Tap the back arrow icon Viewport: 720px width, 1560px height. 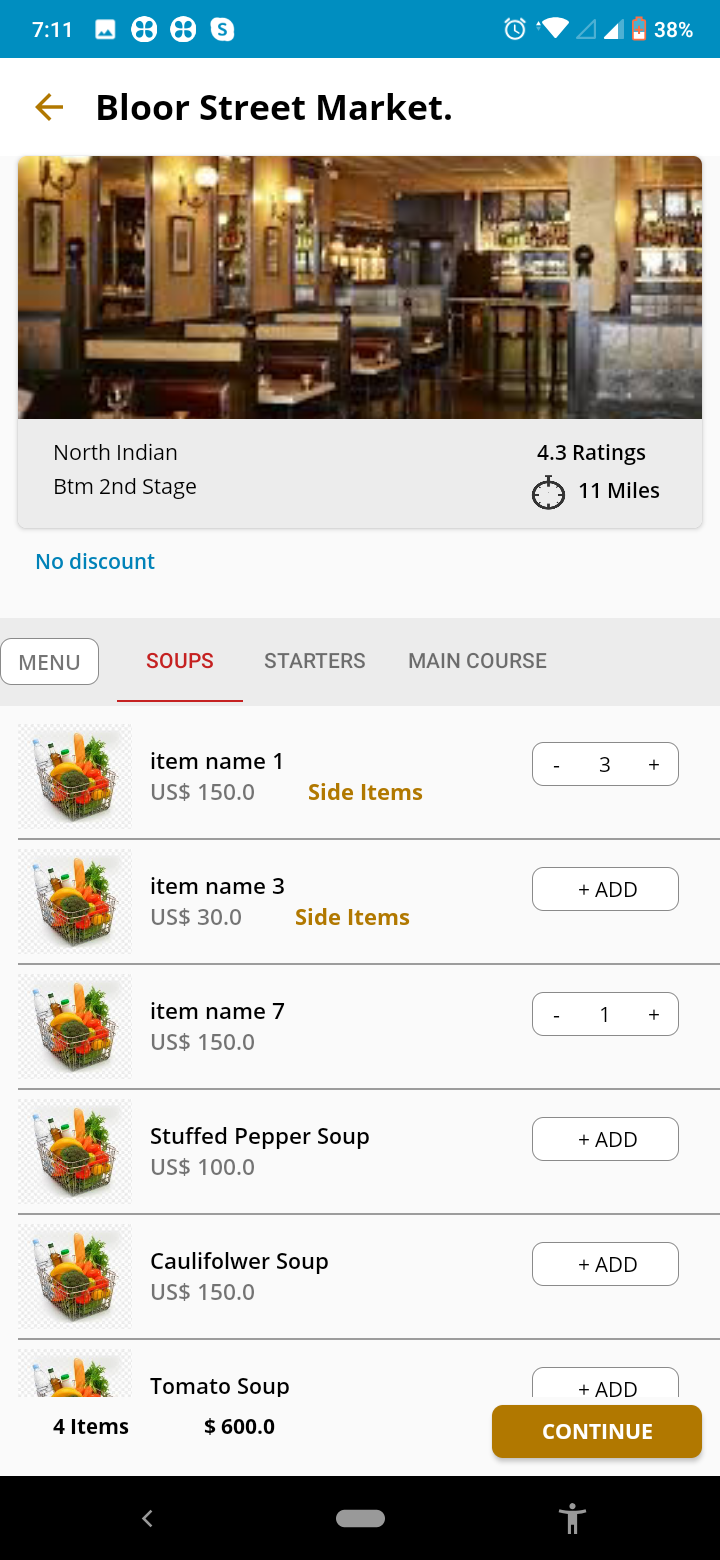(x=49, y=107)
